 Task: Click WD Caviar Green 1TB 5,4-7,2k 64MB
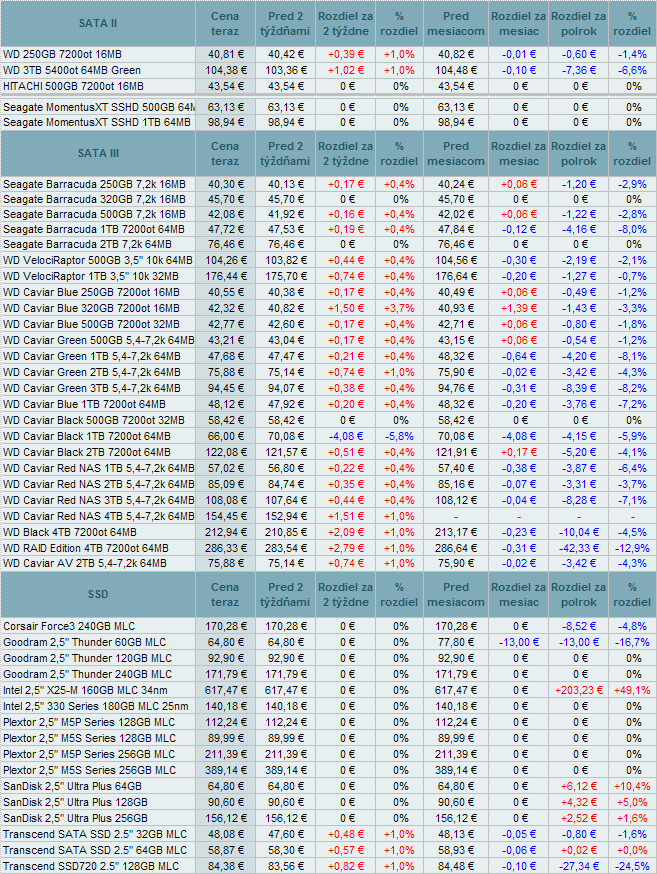92,356
